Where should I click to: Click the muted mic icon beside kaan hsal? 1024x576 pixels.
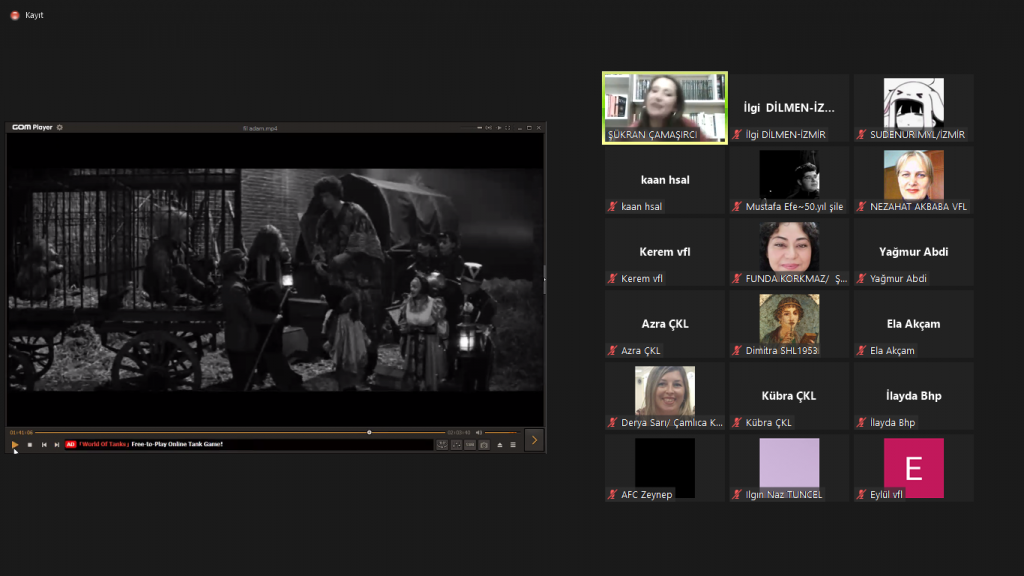click(612, 207)
